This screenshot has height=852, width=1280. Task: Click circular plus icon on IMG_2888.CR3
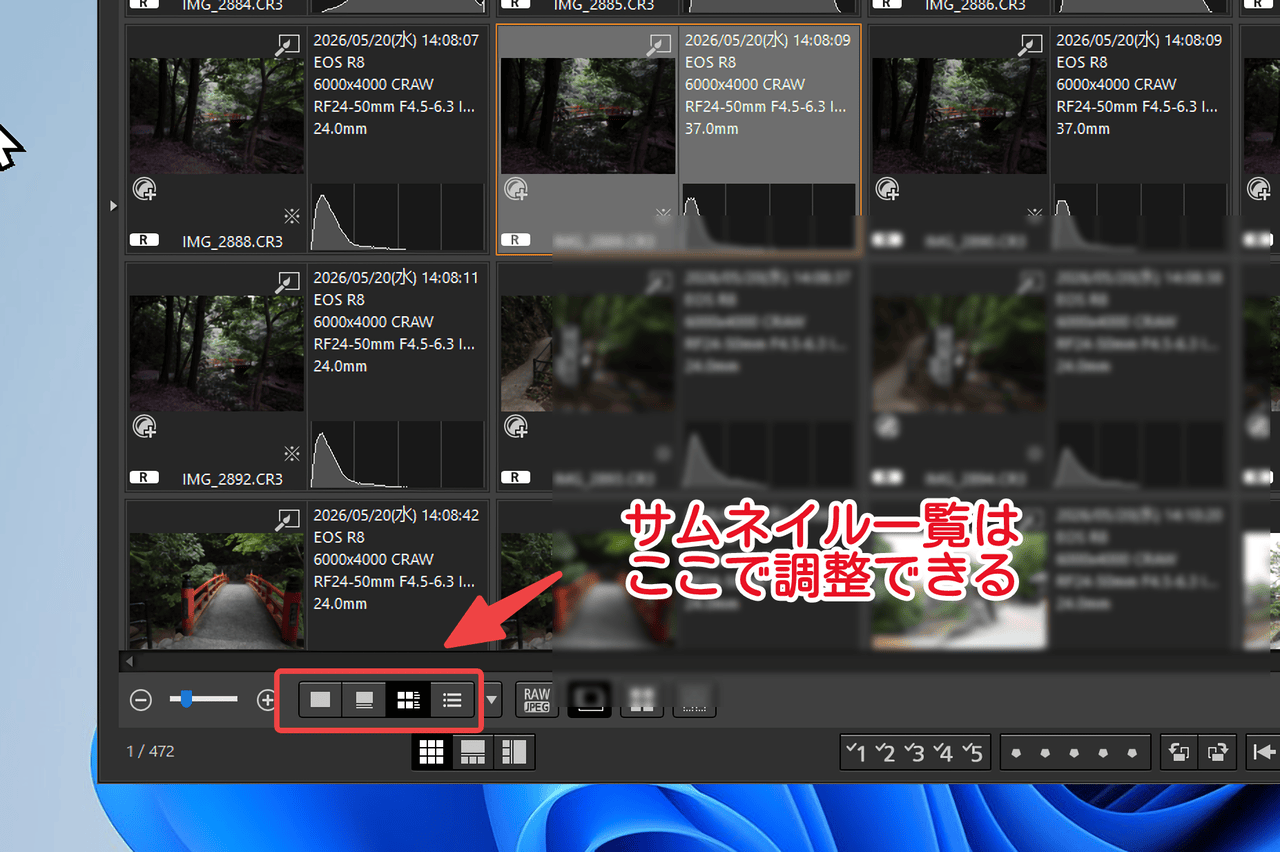click(x=145, y=189)
